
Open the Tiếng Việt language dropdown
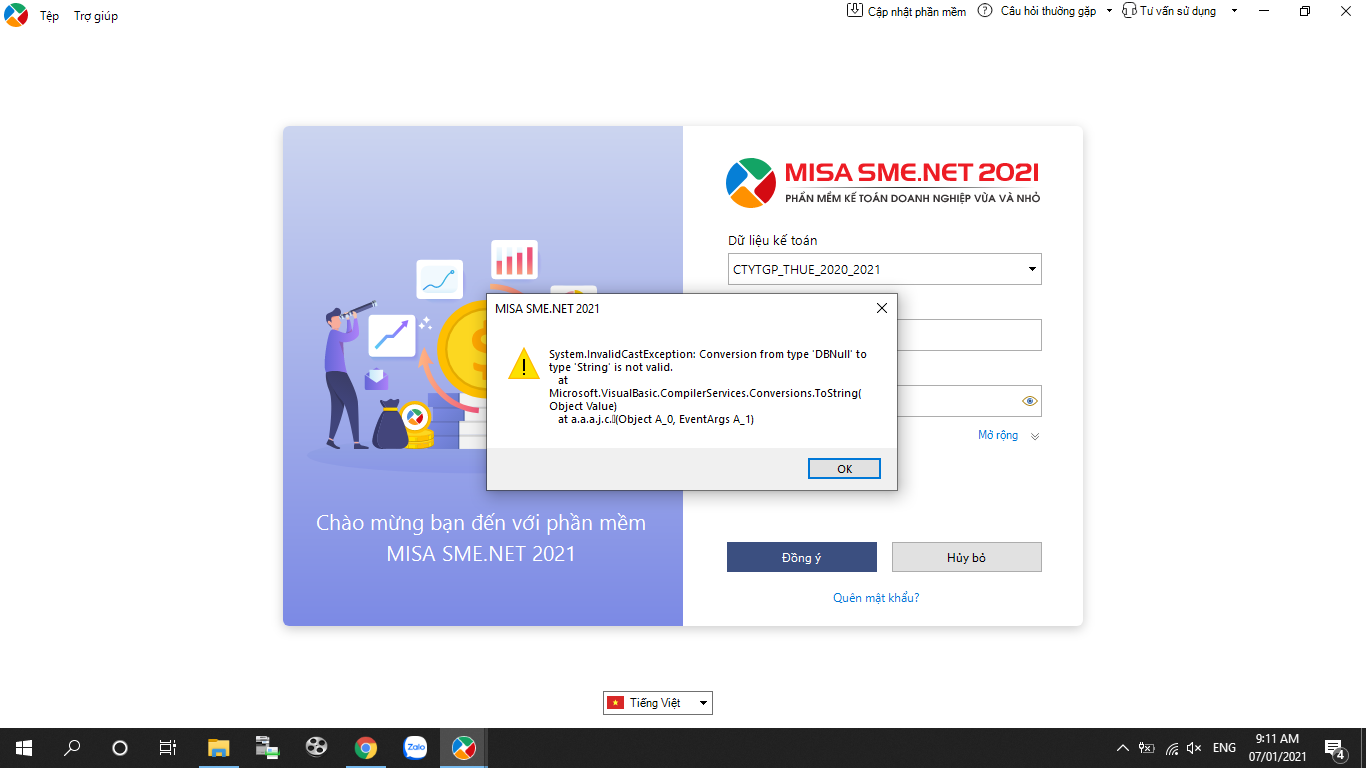tap(658, 703)
